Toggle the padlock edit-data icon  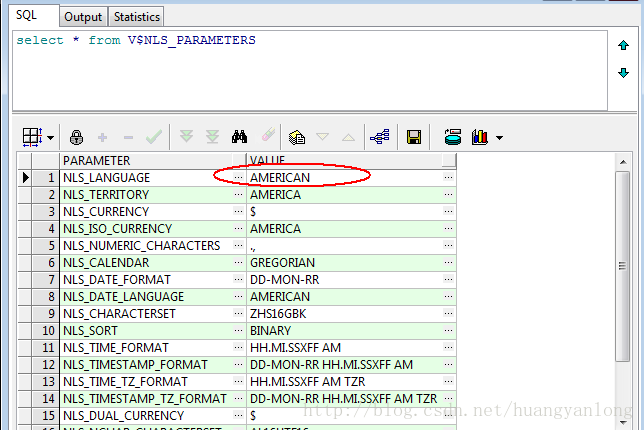pos(76,137)
